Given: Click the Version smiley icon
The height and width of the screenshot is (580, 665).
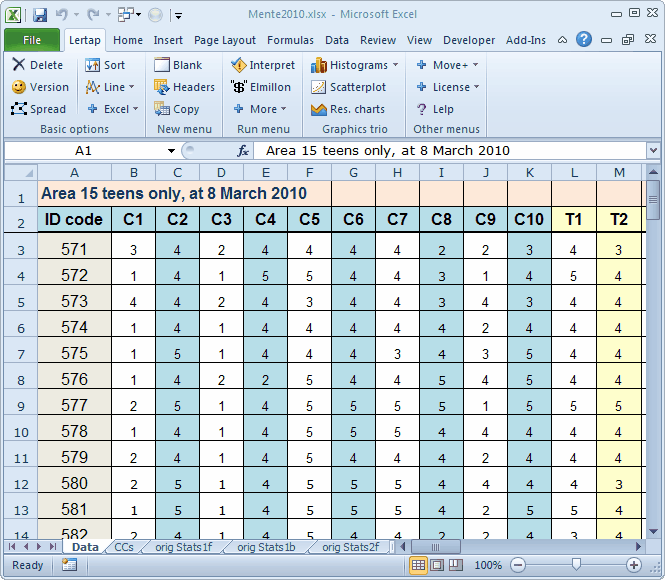Looking at the screenshot, I should 18,87.
